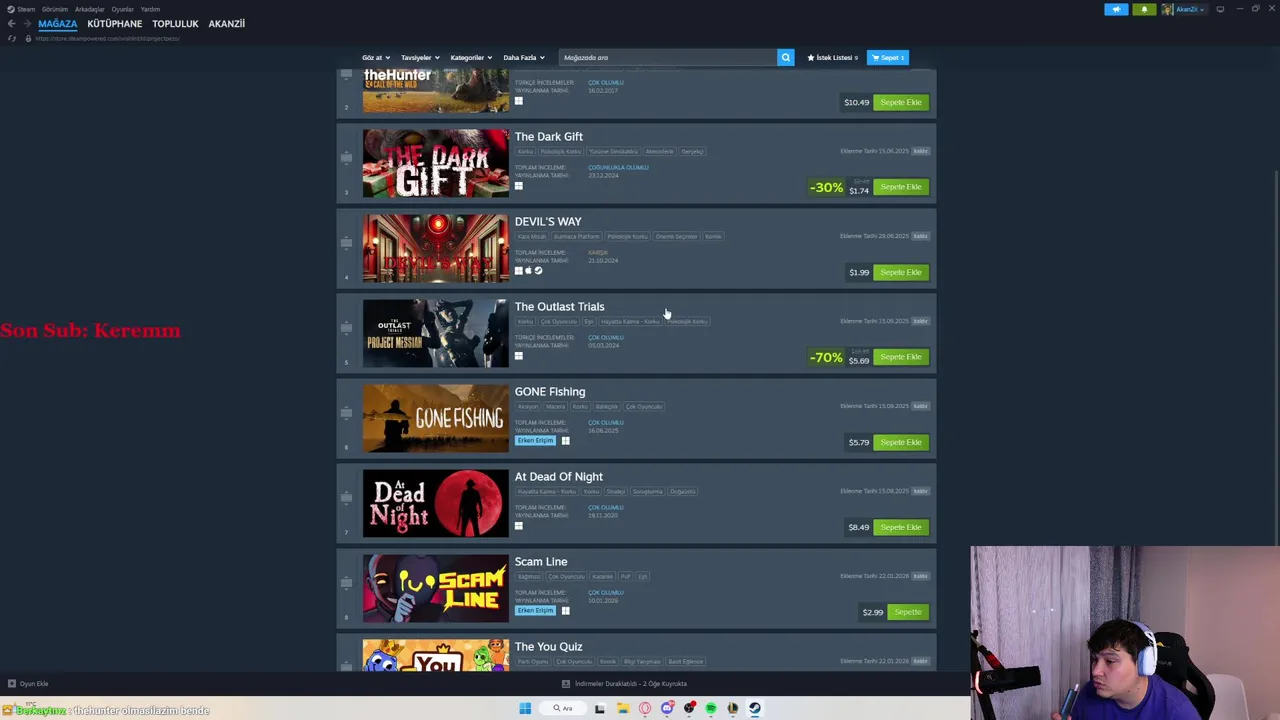Click the Windows platform icon under The Outlast Trials
Viewport: 1280px width, 720px height.
[519, 356]
